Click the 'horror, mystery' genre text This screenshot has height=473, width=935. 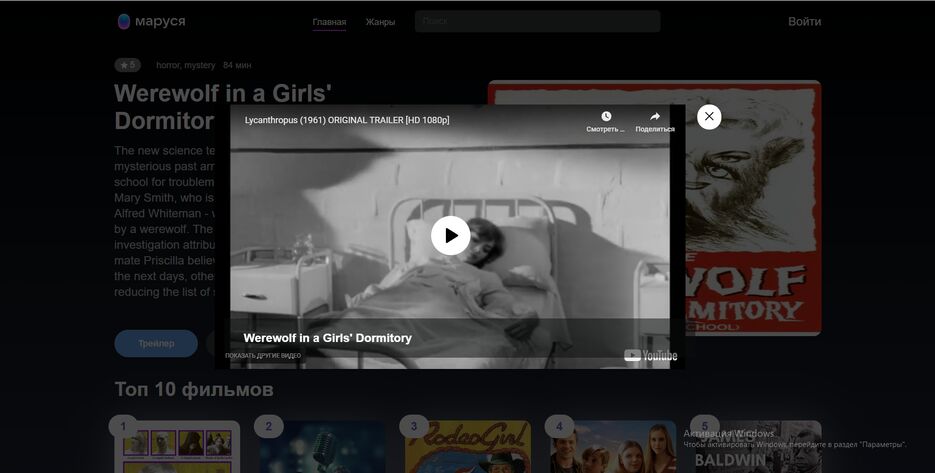pyautogui.click(x=185, y=65)
